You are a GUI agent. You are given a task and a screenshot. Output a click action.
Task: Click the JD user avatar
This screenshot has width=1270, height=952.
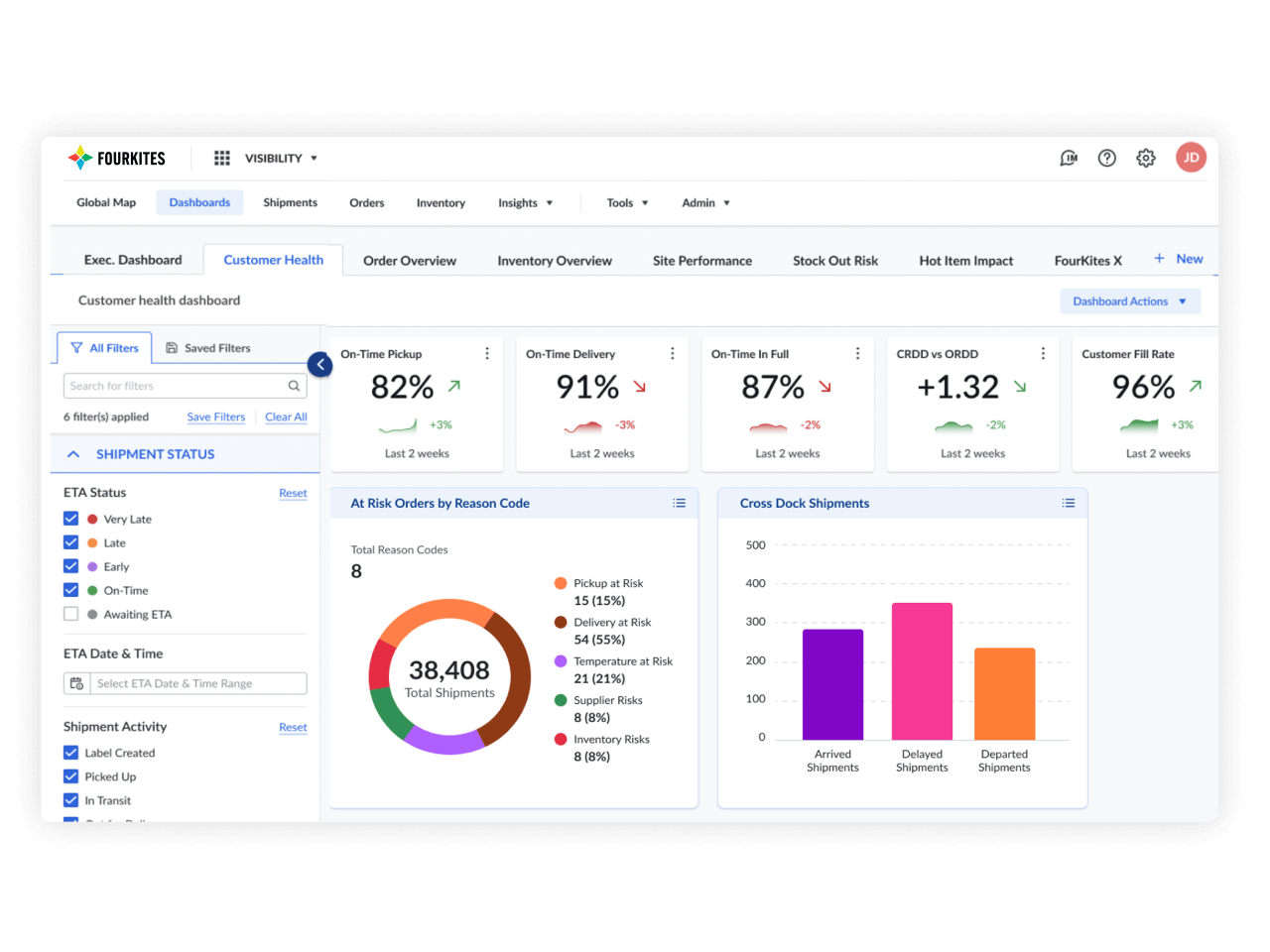tap(1191, 157)
